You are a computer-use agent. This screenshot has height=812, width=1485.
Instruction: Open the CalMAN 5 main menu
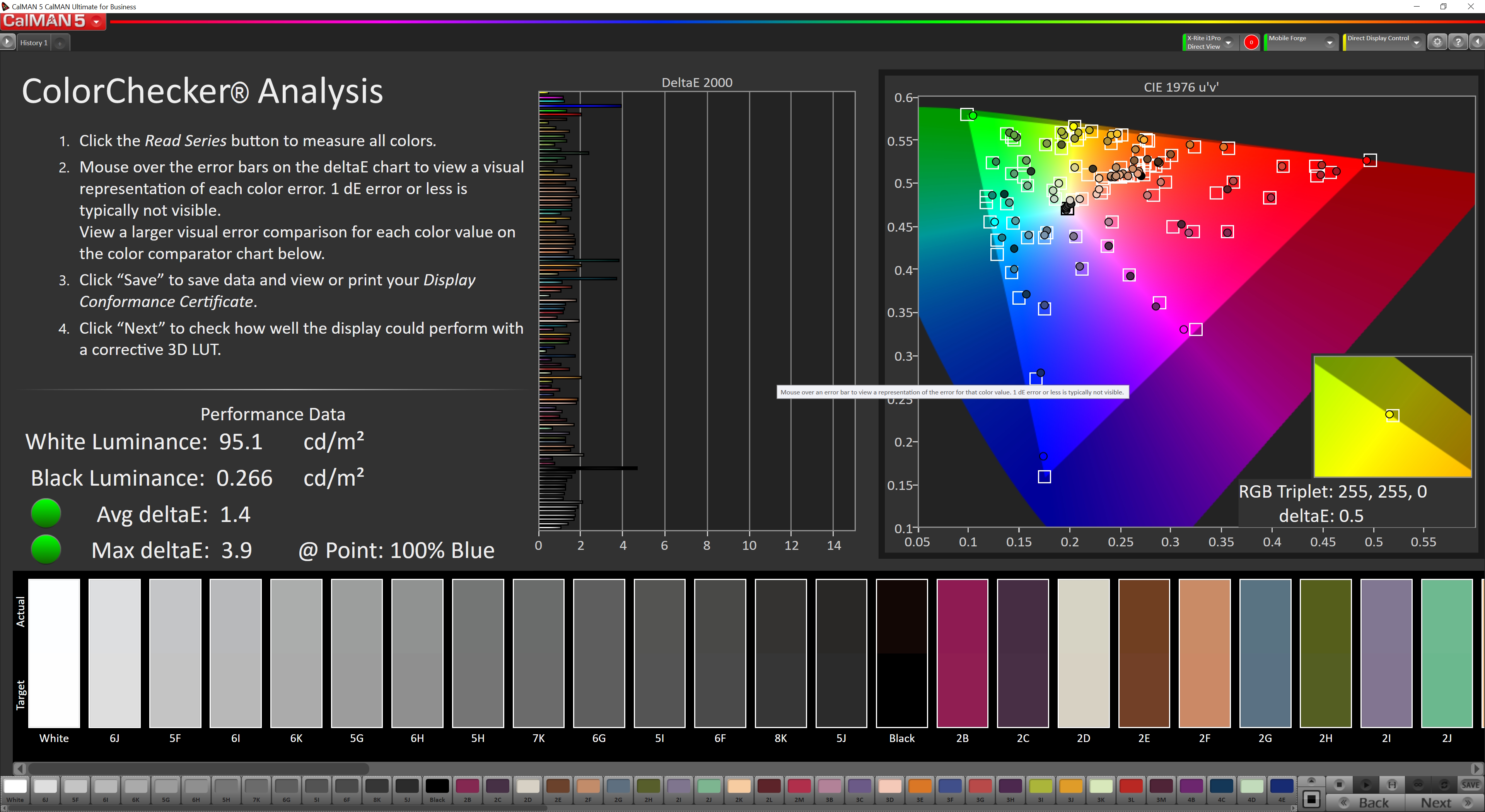click(x=96, y=22)
